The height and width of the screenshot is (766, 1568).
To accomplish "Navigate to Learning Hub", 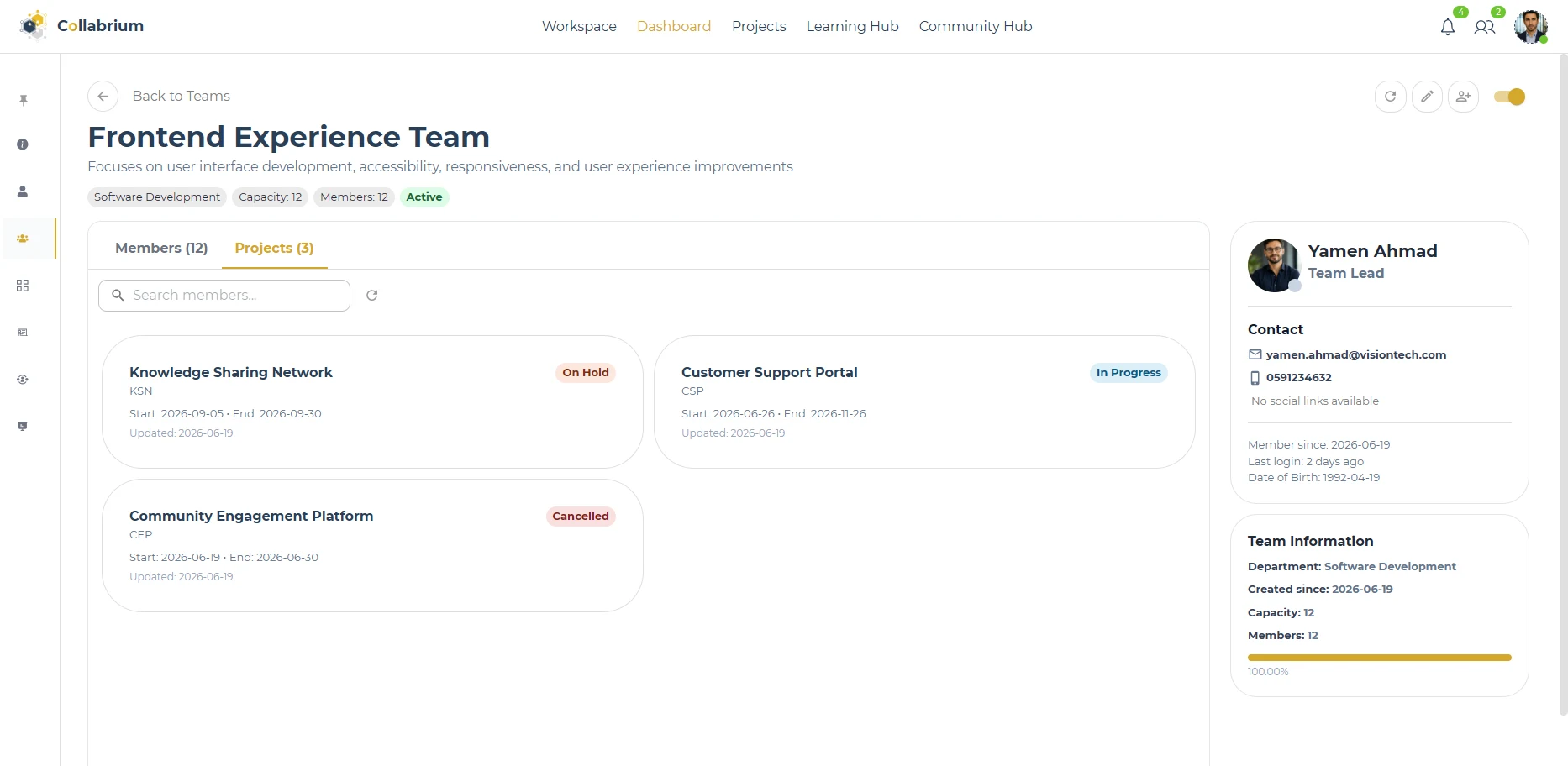I will coord(852,26).
